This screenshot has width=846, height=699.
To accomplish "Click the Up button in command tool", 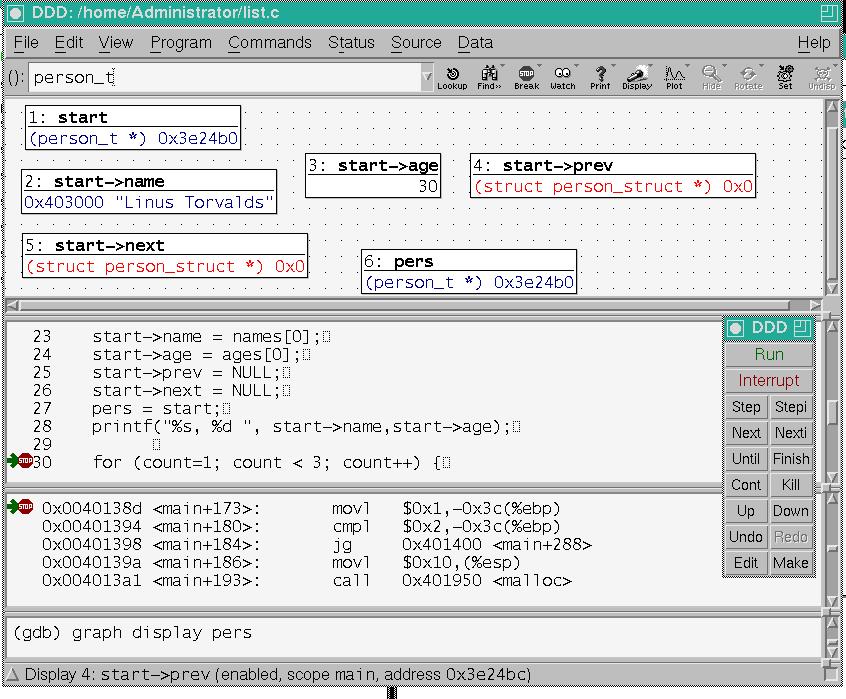I will 746,511.
